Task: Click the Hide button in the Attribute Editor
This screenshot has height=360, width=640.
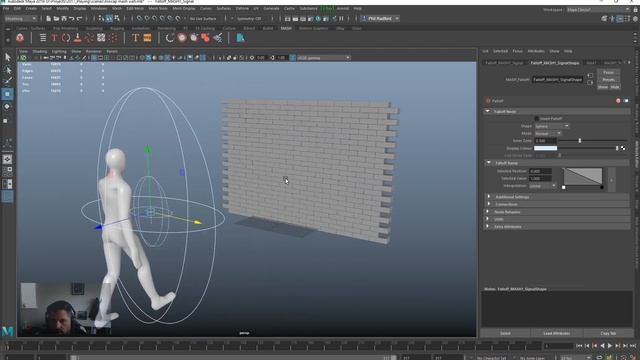Action: pyautogui.click(x=615, y=87)
